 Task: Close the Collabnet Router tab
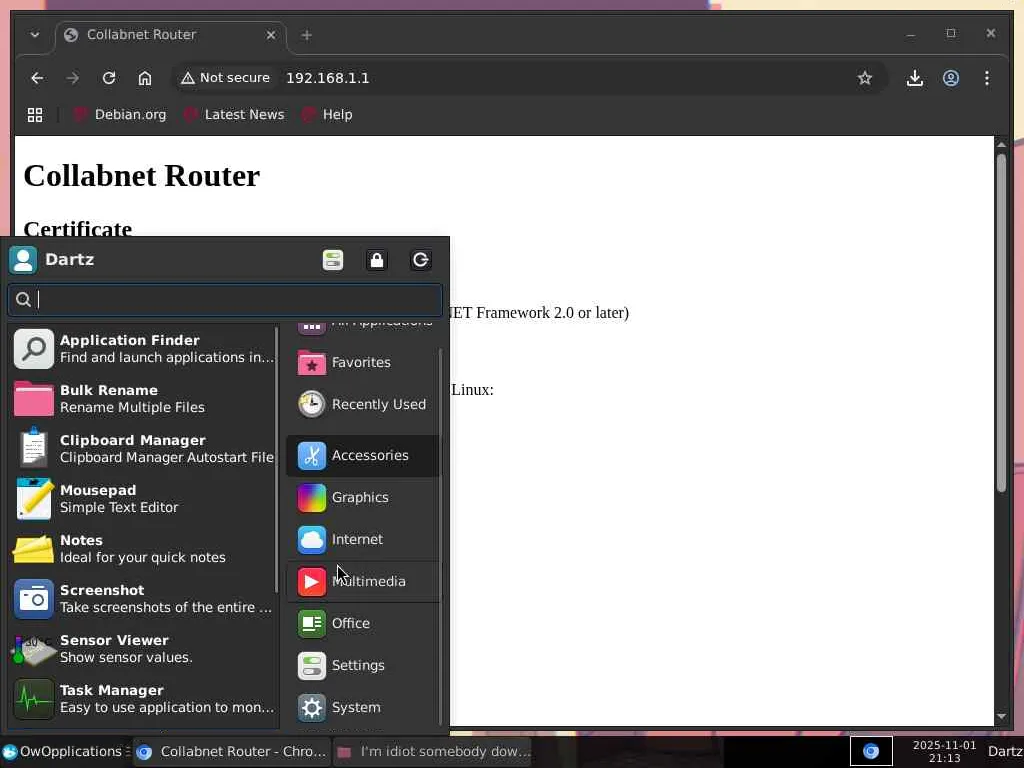[x=271, y=35]
